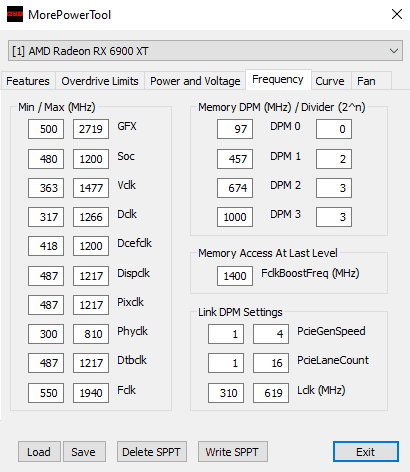Open the Fan tab
This screenshot has width=410, height=472.
pos(366,81)
